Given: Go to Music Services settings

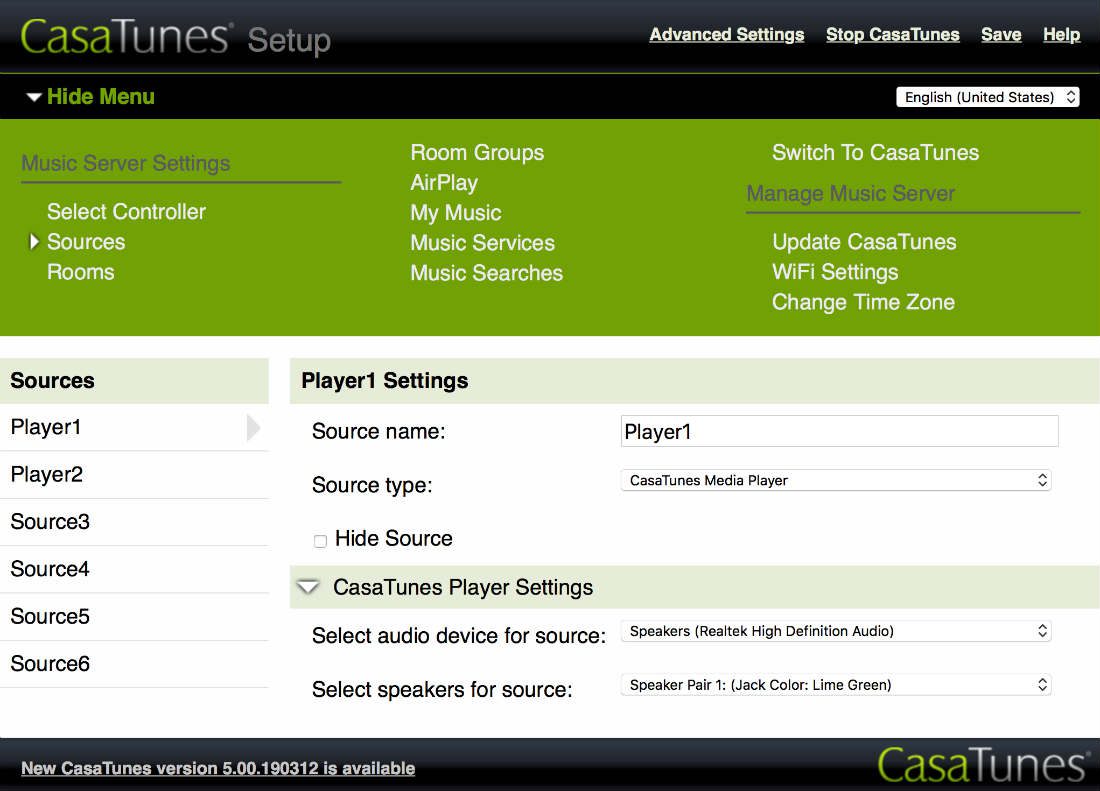Looking at the screenshot, I should [482, 243].
